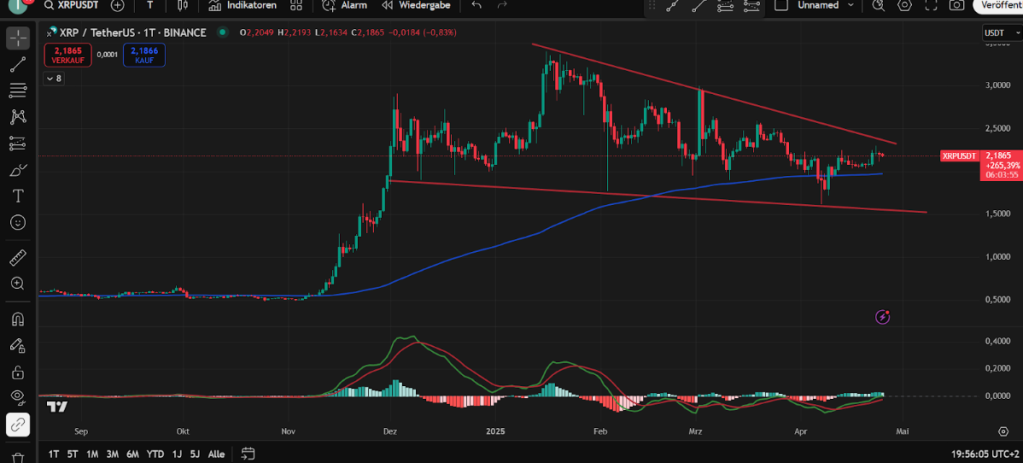Select the brush drawing tool
The width and height of the screenshot is (1023, 463).
[18, 169]
